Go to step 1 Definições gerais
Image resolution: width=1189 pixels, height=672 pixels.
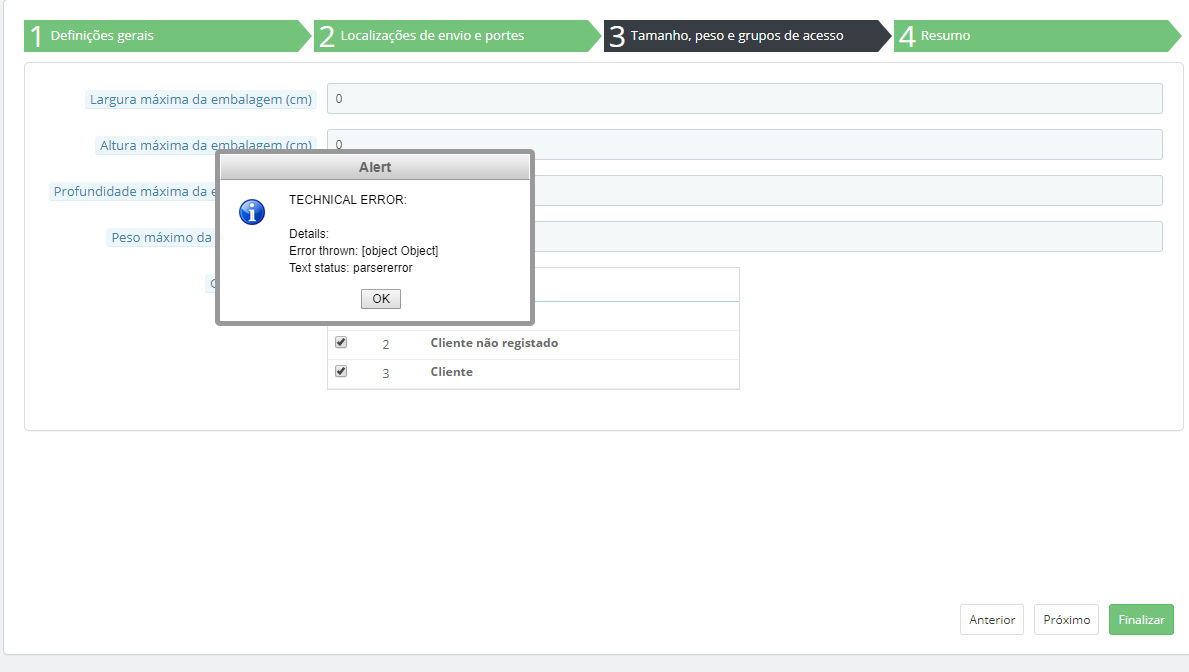(x=168, y=36)
